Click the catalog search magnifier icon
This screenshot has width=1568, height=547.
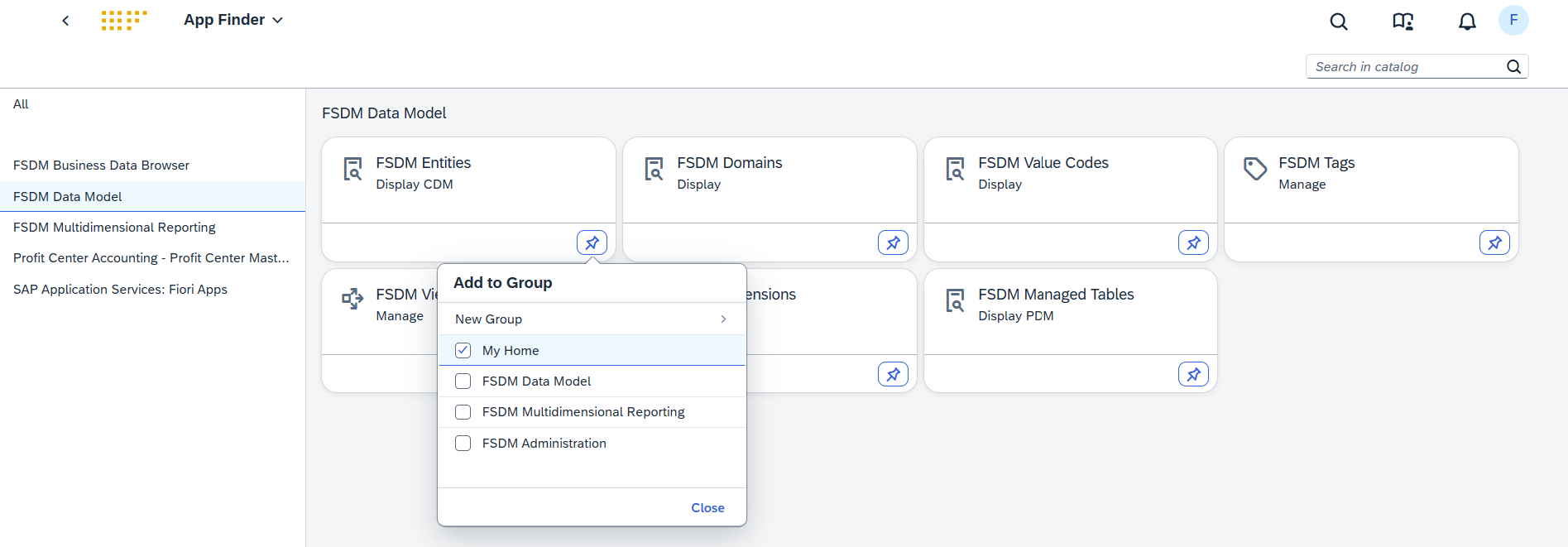tap(1513, 67)
